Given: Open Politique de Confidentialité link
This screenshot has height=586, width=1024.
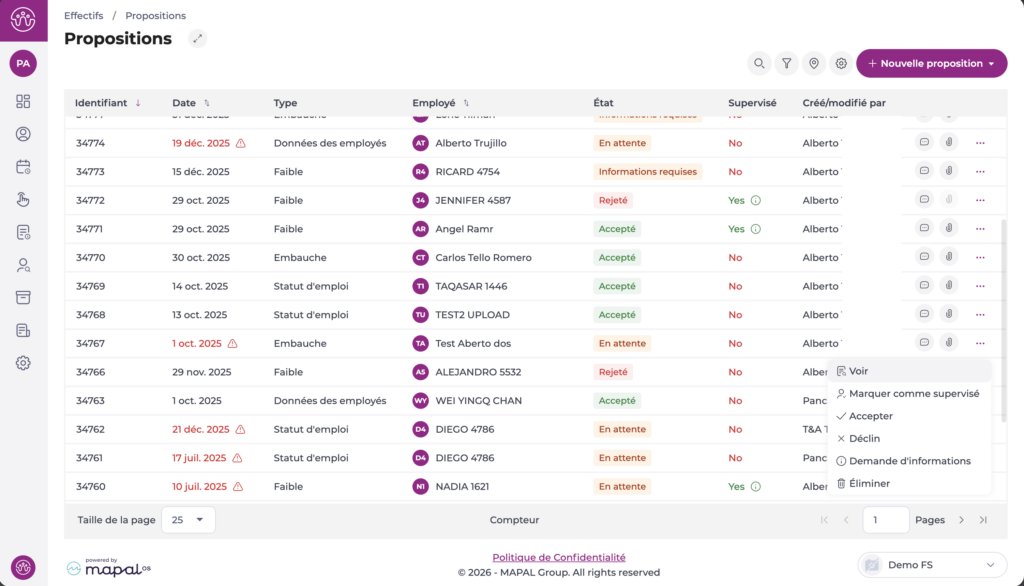Looking at the screenshot, I should click(558, 557).
